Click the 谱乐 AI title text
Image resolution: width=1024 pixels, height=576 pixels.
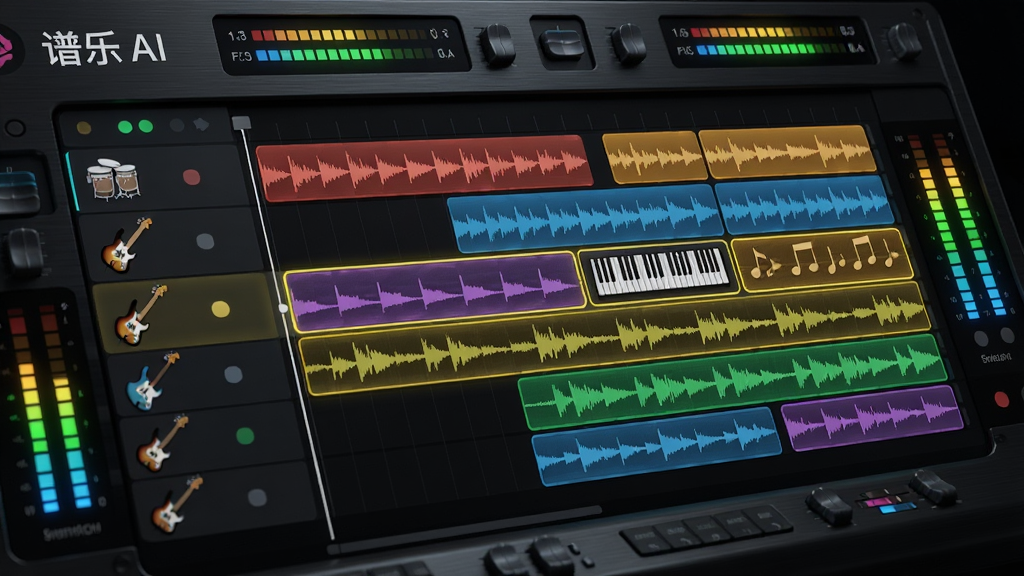(105, 48)
